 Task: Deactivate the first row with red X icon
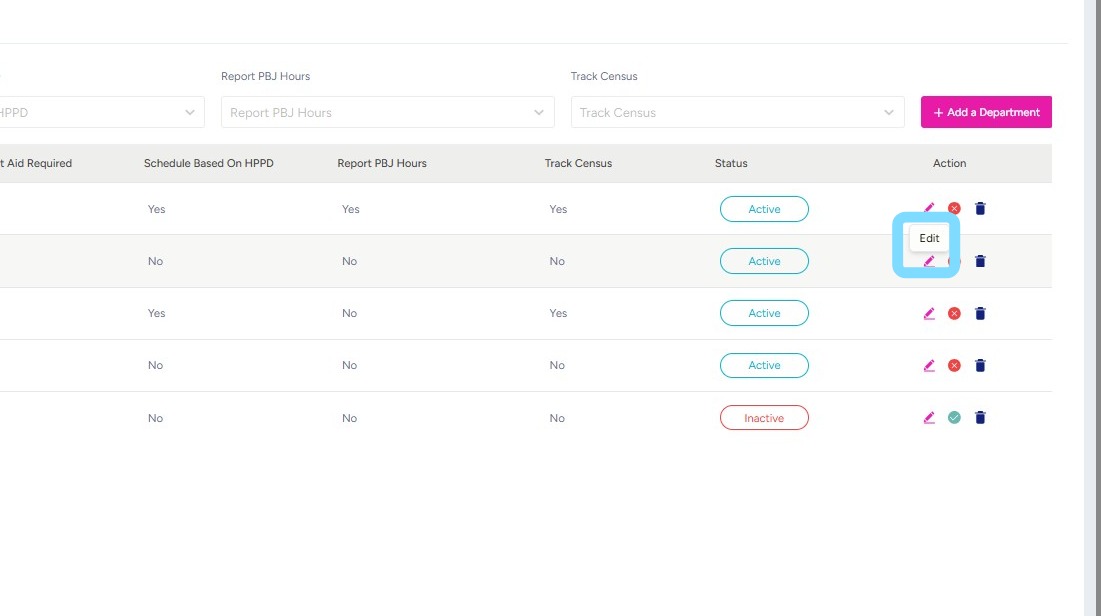[x=954, y=209]
